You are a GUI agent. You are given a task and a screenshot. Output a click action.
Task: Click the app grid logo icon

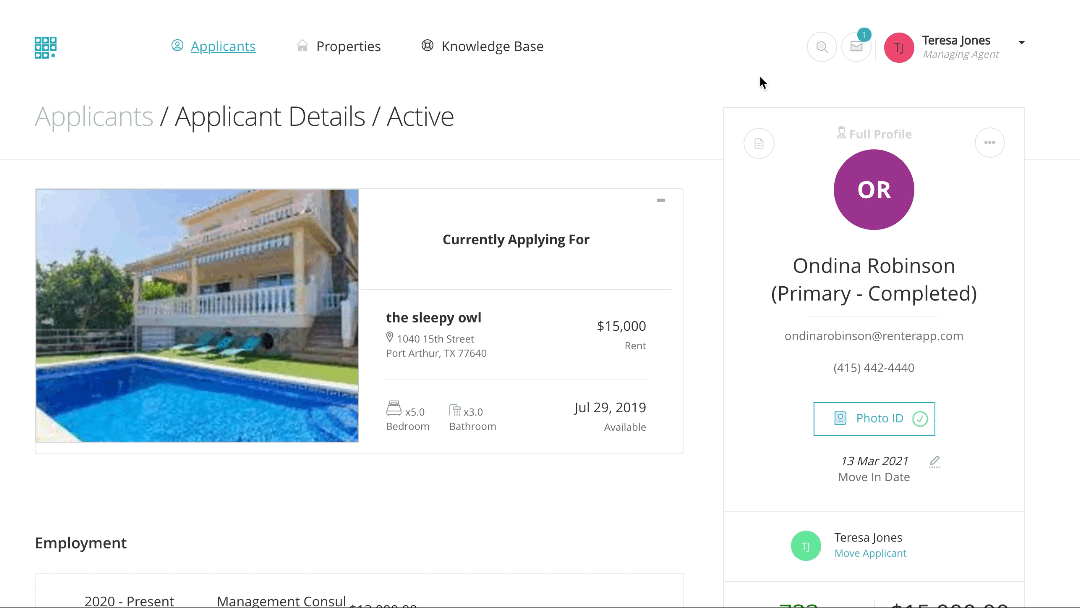pyautogui.click(x=46, y=47)
